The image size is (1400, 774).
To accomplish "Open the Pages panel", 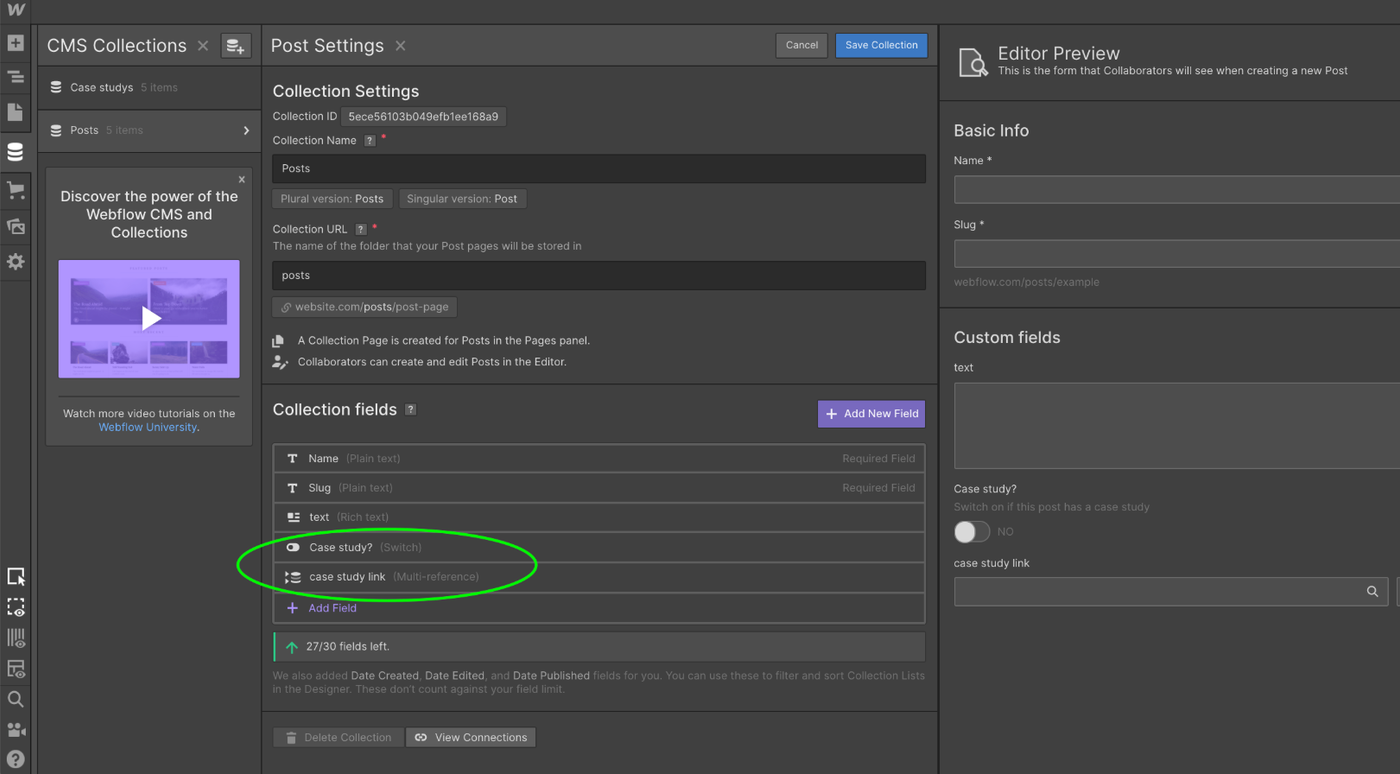I will click(x=15, y=112).
